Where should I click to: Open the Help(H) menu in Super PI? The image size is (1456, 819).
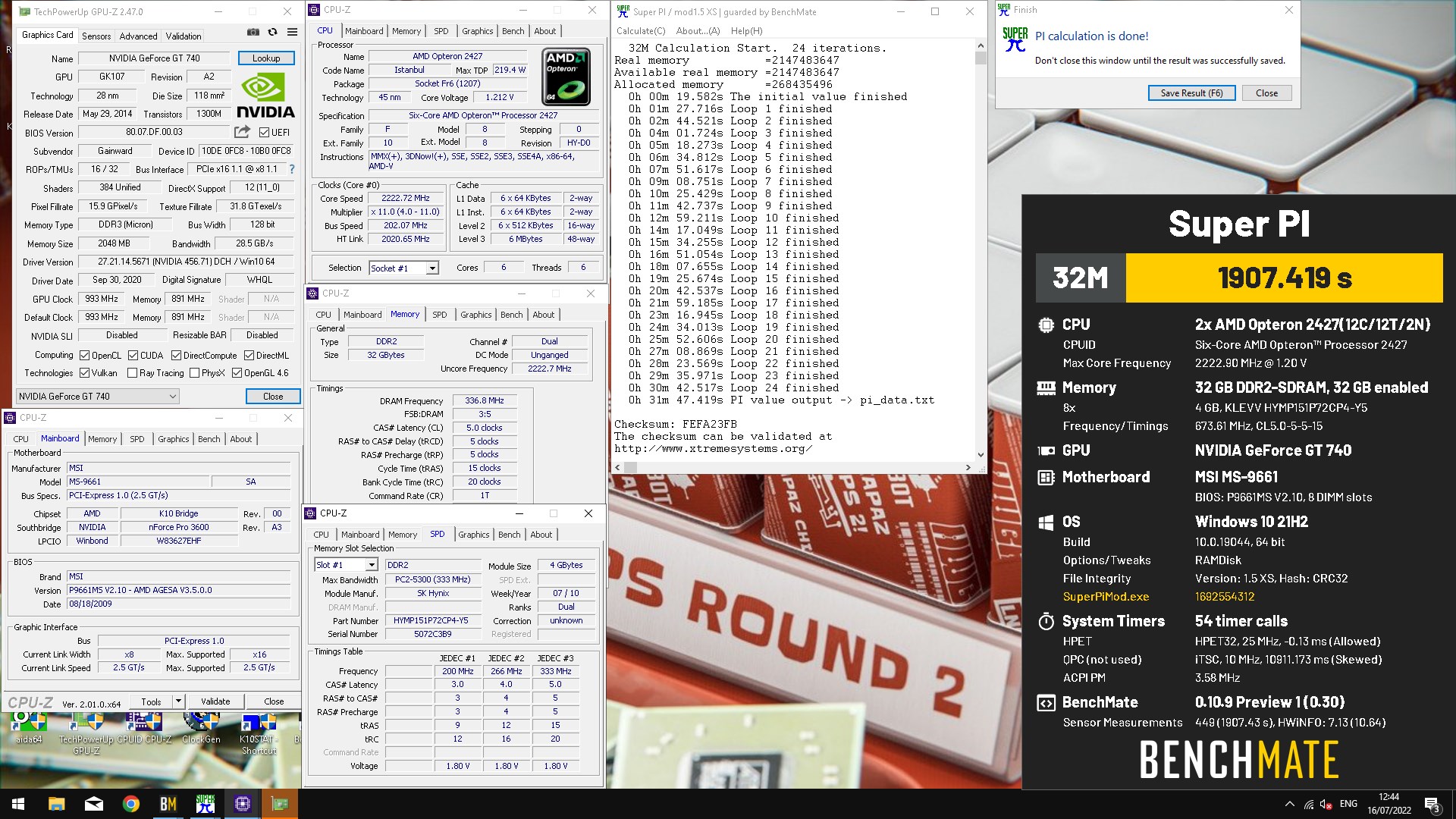746,31
